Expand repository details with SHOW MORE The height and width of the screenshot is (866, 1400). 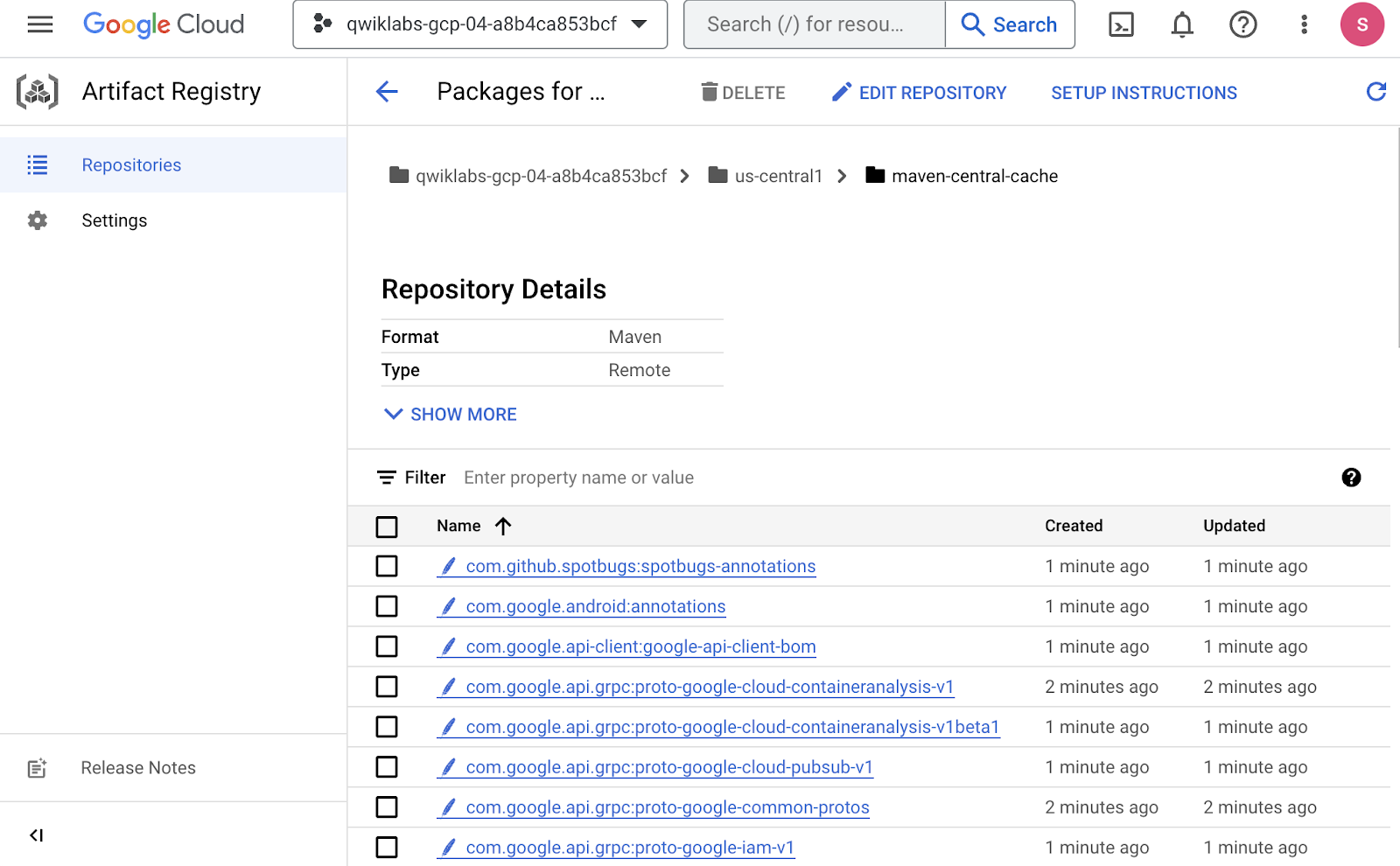[x=451, y=415]
